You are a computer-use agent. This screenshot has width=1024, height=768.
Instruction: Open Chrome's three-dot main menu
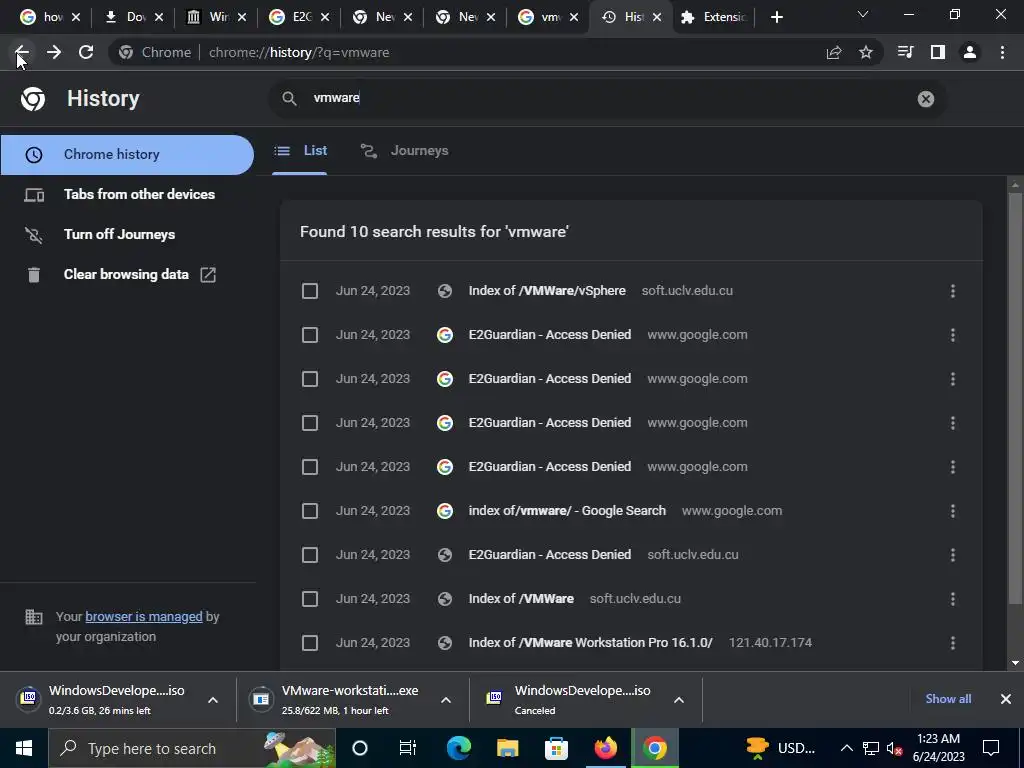[x=1002, y=52]
